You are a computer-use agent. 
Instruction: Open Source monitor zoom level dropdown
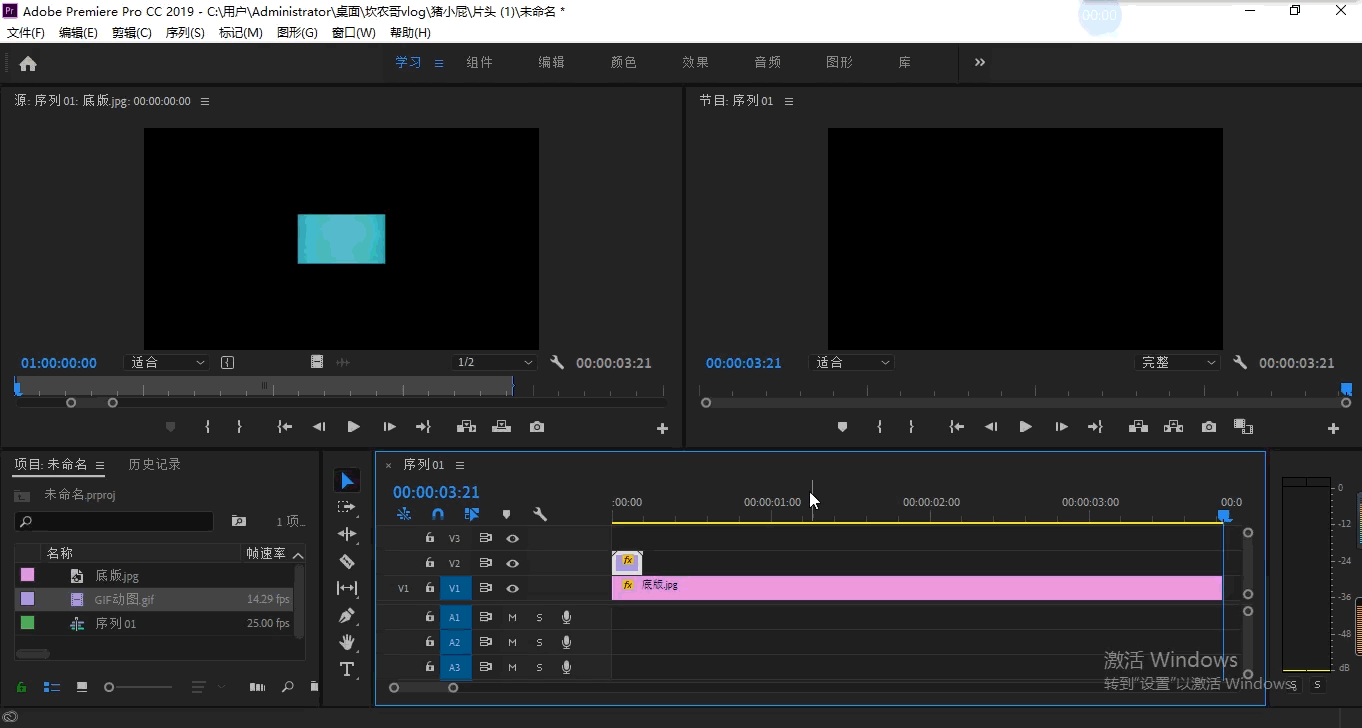click(x=166, y=363)
